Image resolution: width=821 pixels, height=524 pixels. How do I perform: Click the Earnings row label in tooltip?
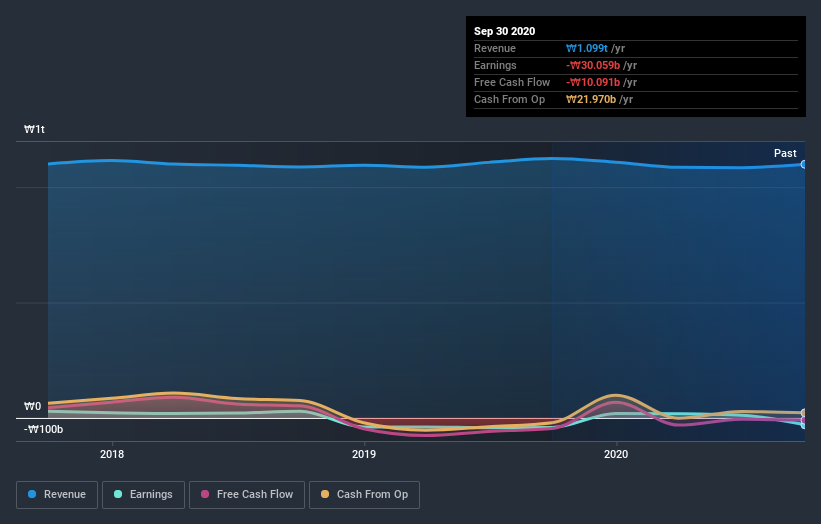coord(495,65)
